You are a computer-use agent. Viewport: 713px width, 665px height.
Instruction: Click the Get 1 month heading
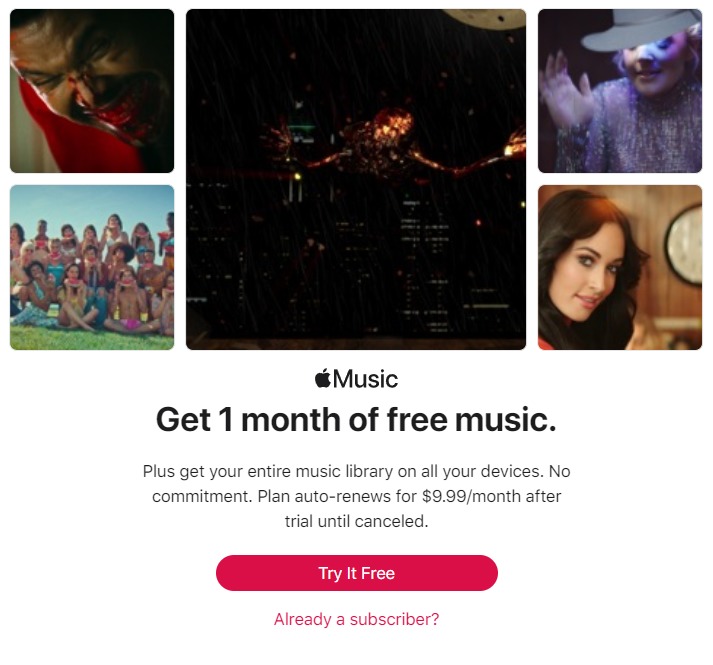pos(356,420)
